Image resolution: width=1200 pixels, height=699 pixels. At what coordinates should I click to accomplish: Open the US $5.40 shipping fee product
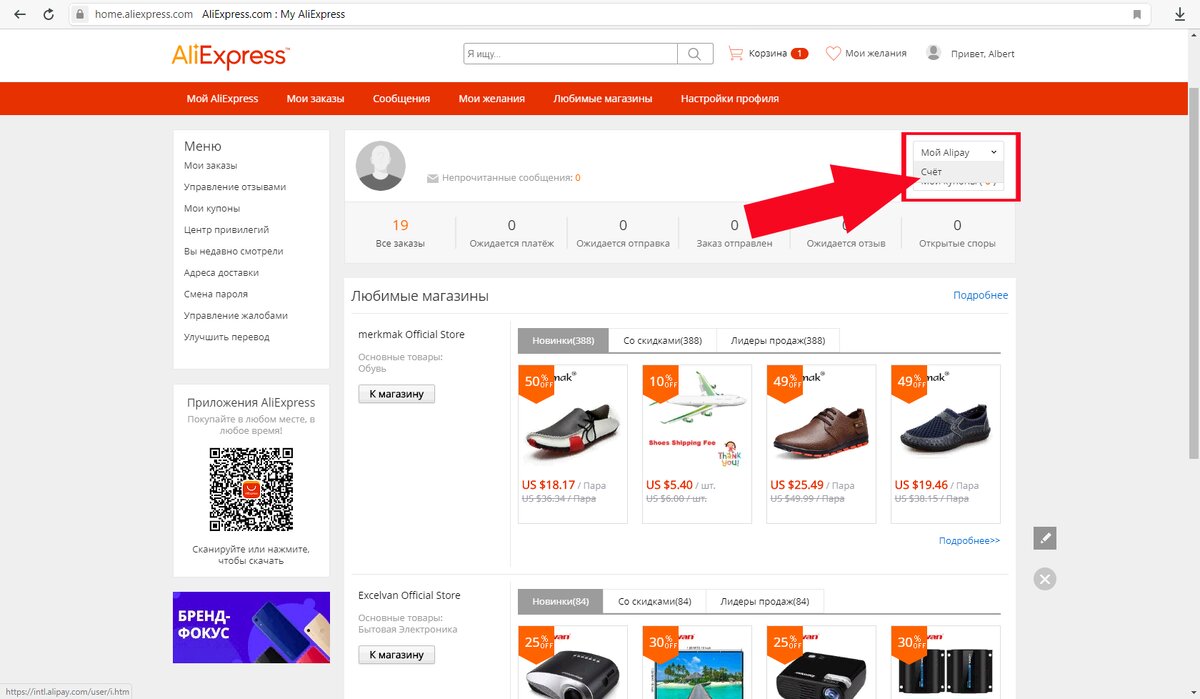697,444
